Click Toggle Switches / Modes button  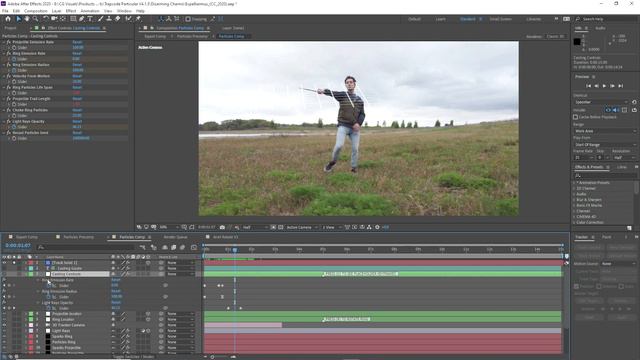[x=133, y=357]
